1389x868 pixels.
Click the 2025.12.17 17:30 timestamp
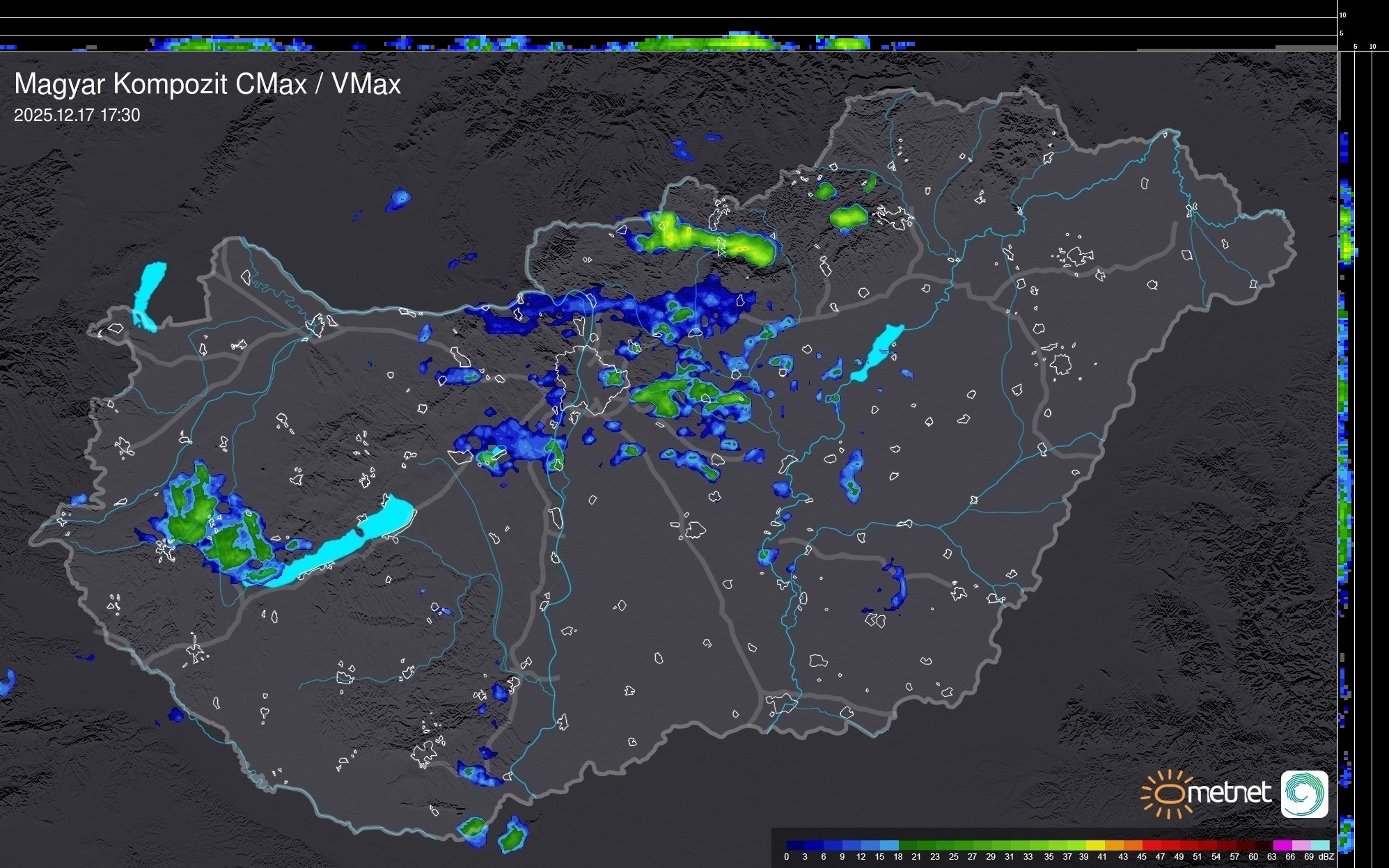pos(77,115)
